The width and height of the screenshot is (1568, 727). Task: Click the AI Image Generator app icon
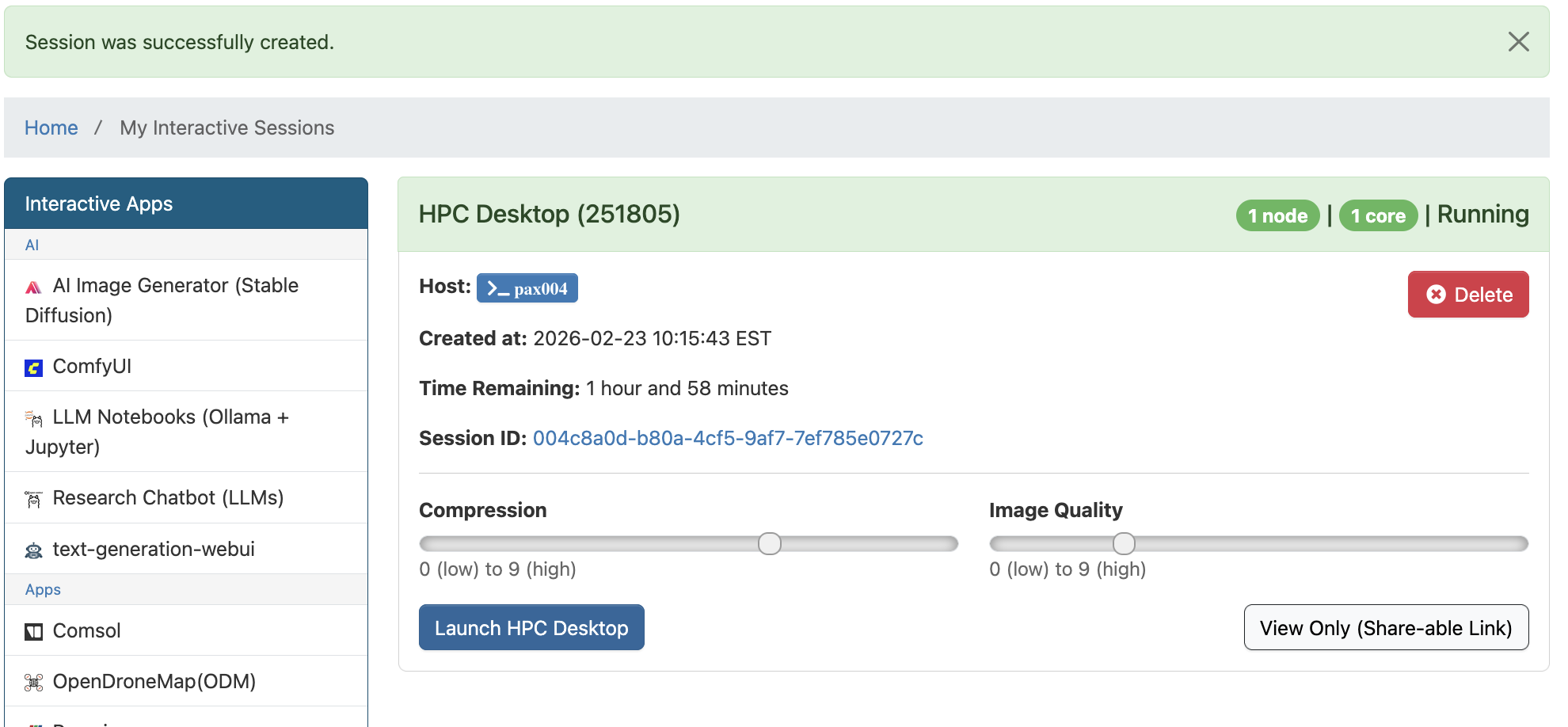(x=33, y=287)
